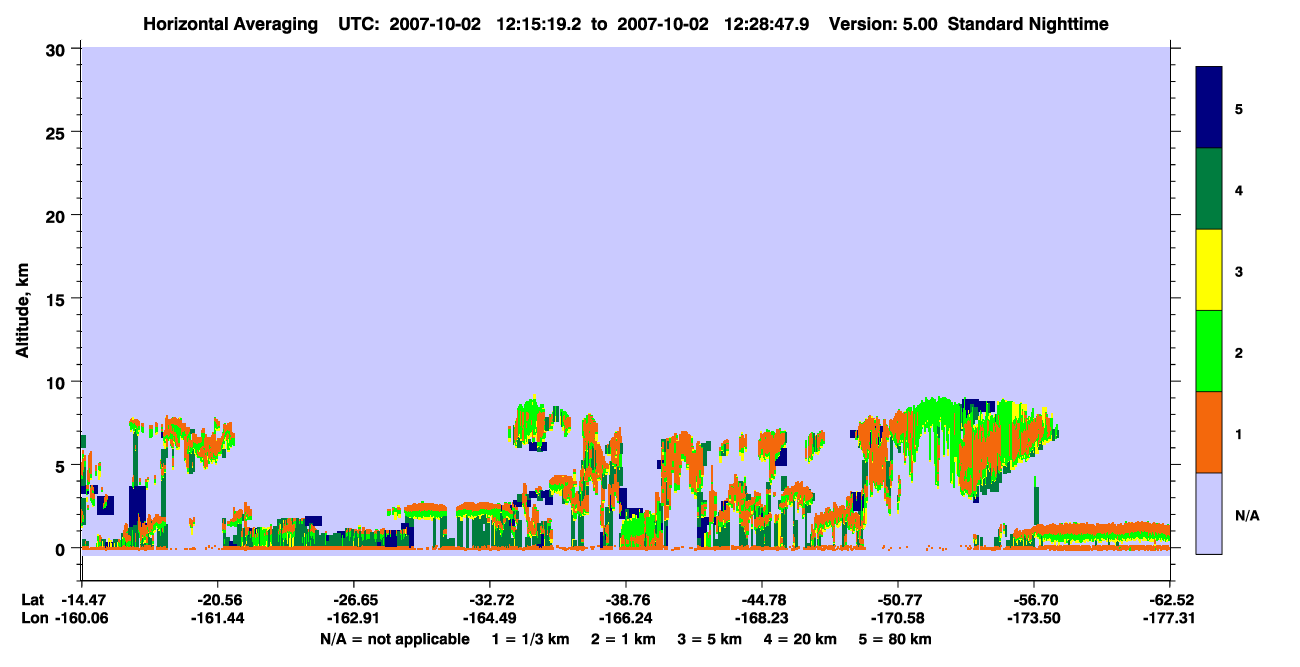Click the '2 = 1 km' legend entry
The width and height of the screenshot is (1300, 667).
coord(623,639)
